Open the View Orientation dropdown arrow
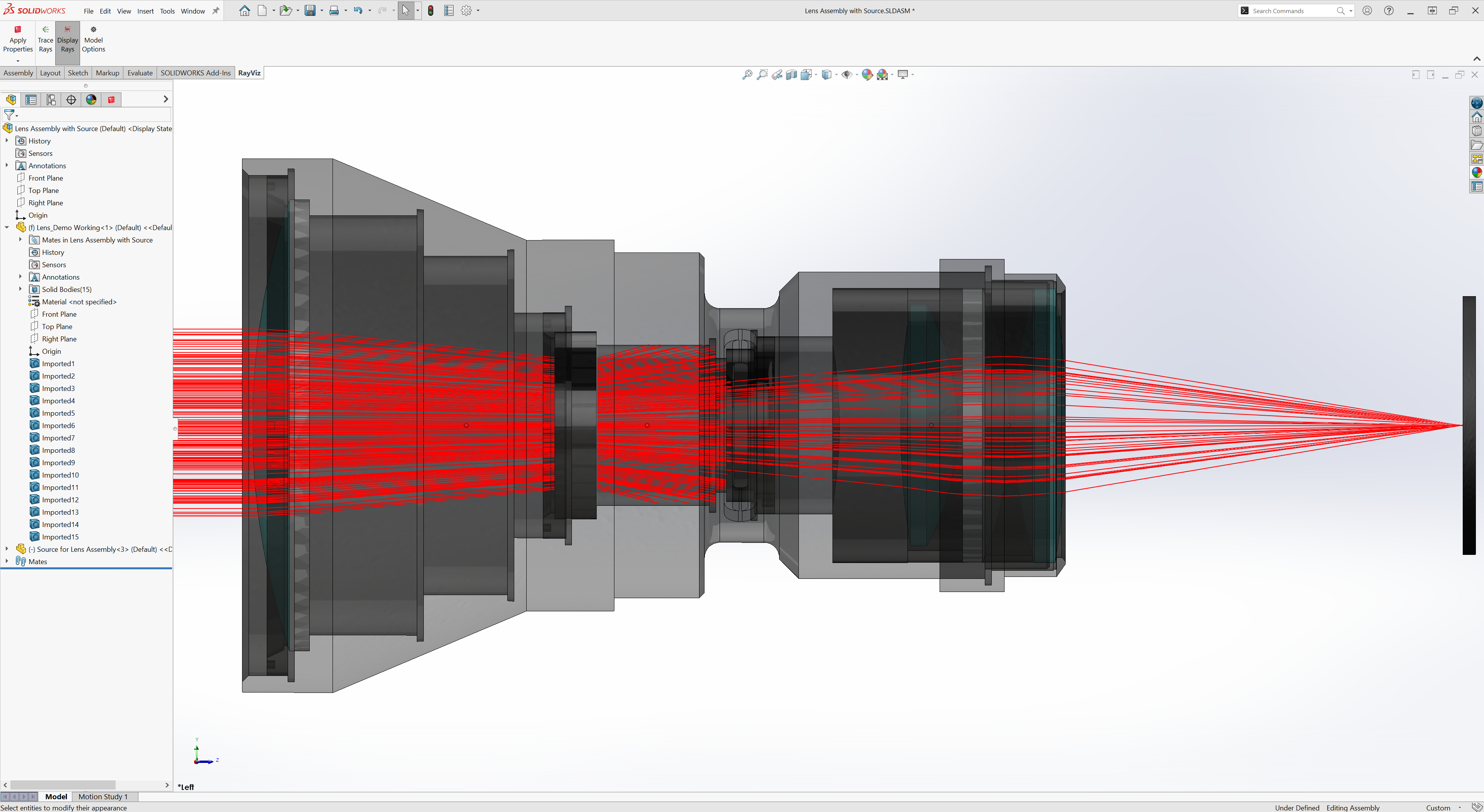This screenshot has width=1484, height=812. click(816, 74)
